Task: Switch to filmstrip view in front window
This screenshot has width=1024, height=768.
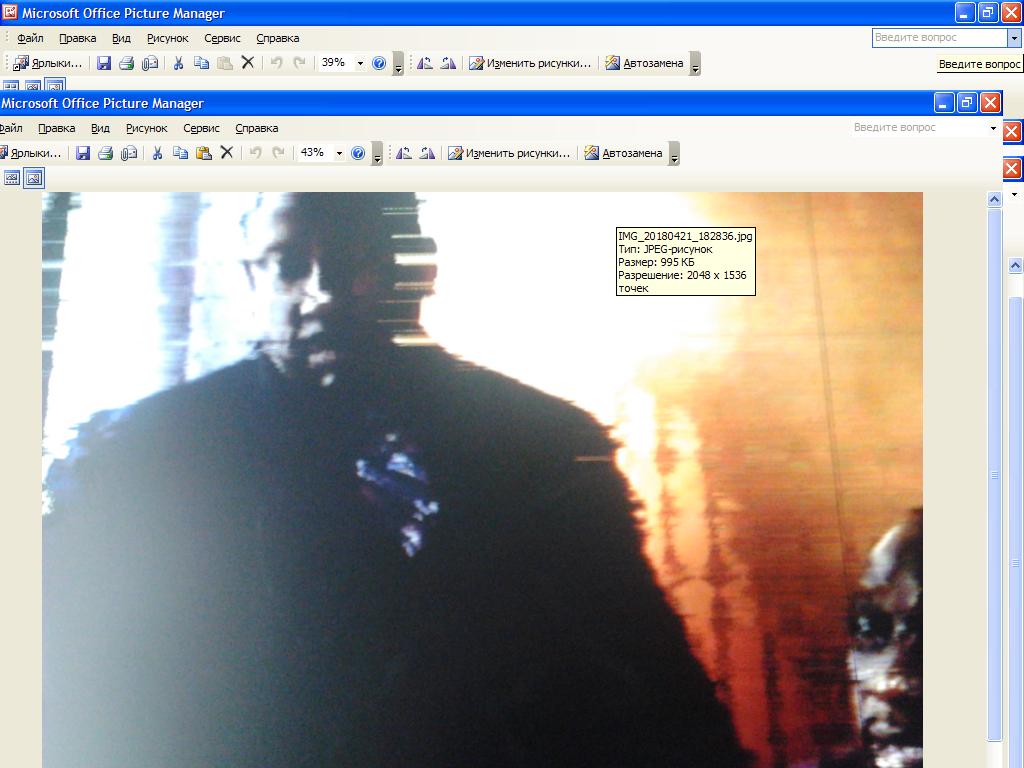Action: tap(12, 178)
